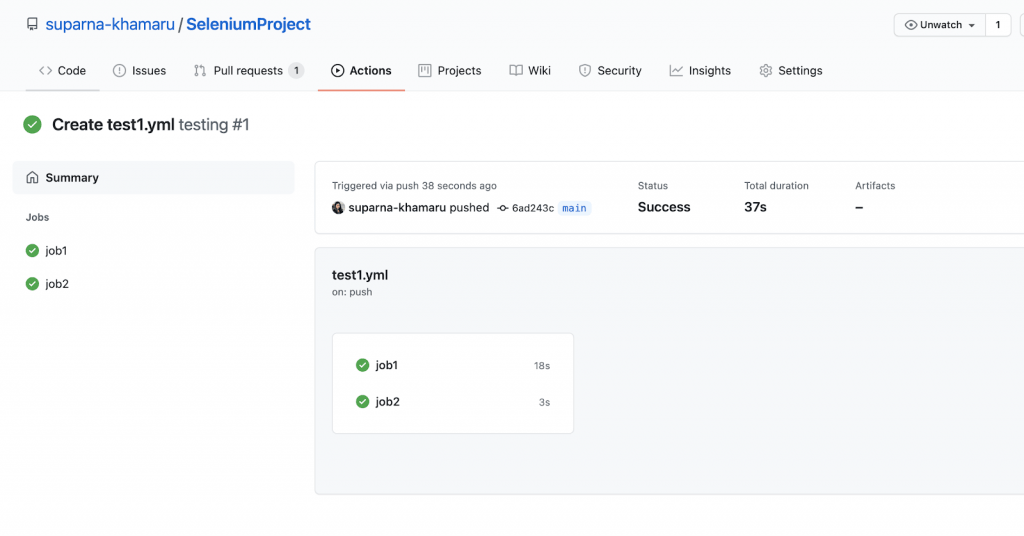Click the repository book icon beside suparna-khamaru

(32, 24)
